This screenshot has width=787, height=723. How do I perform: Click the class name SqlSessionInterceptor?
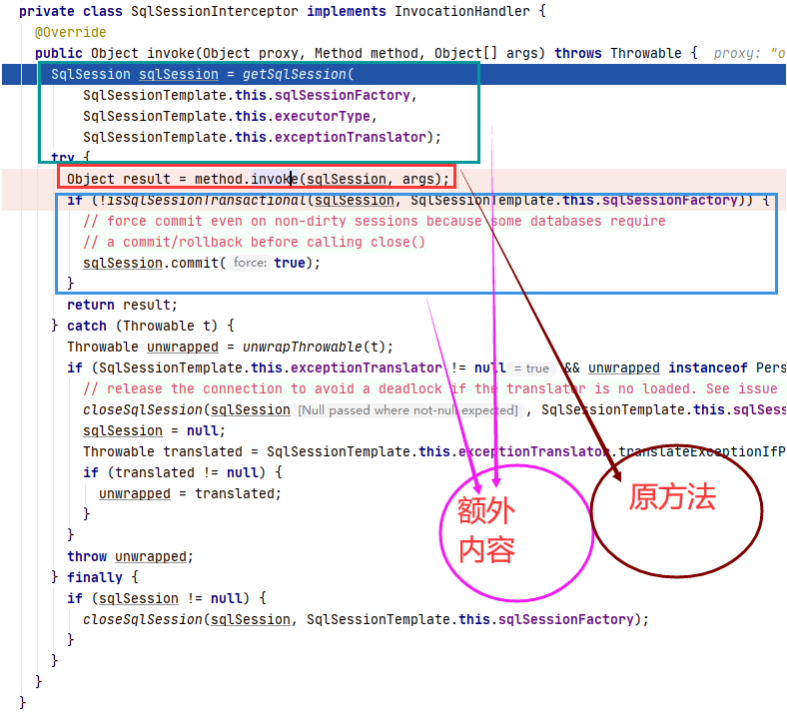pos(214,11)
